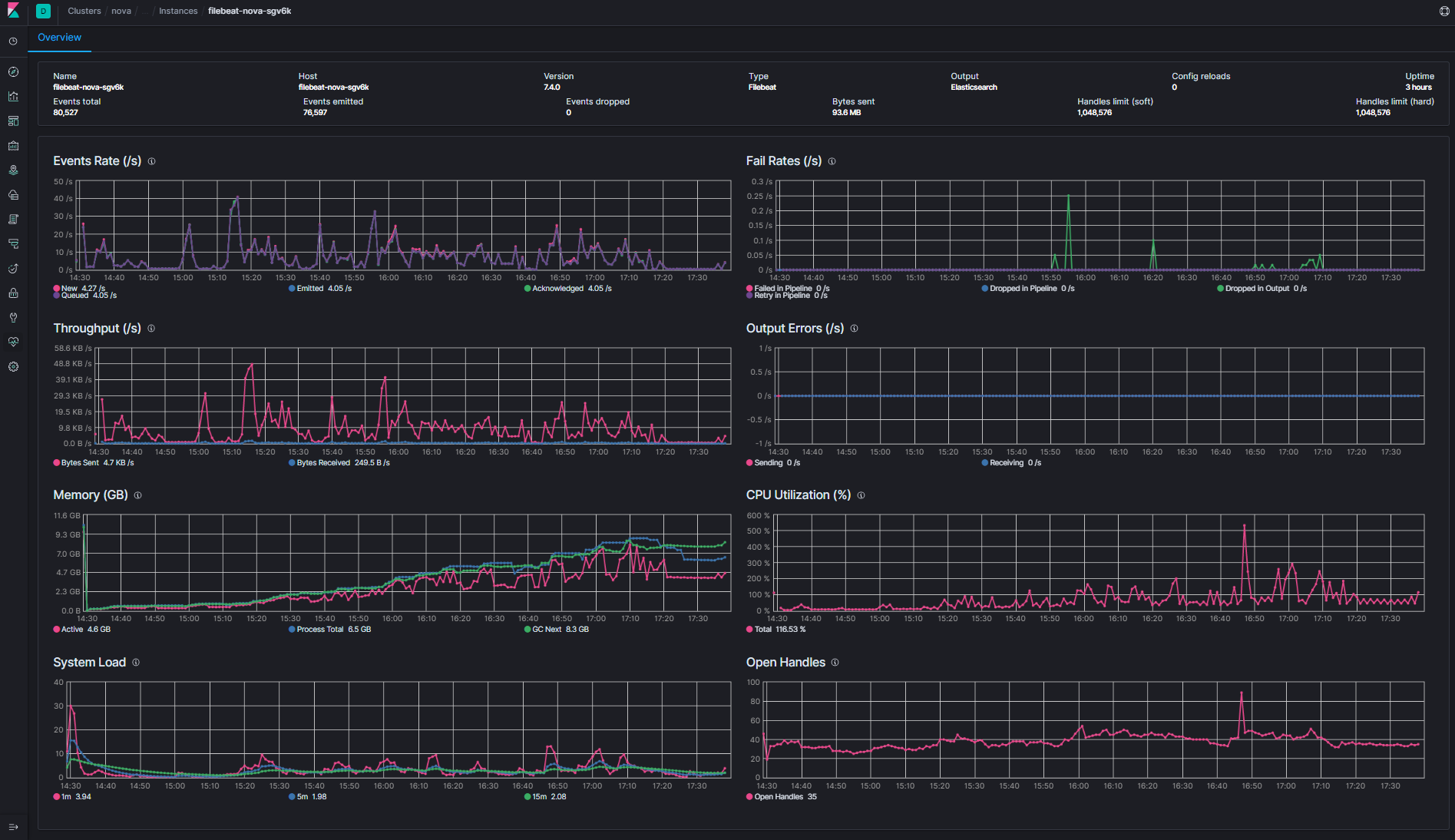The image size is (1455, 840).
Task: Toggle the GC Next series in Memory legend
Action: 557,630
